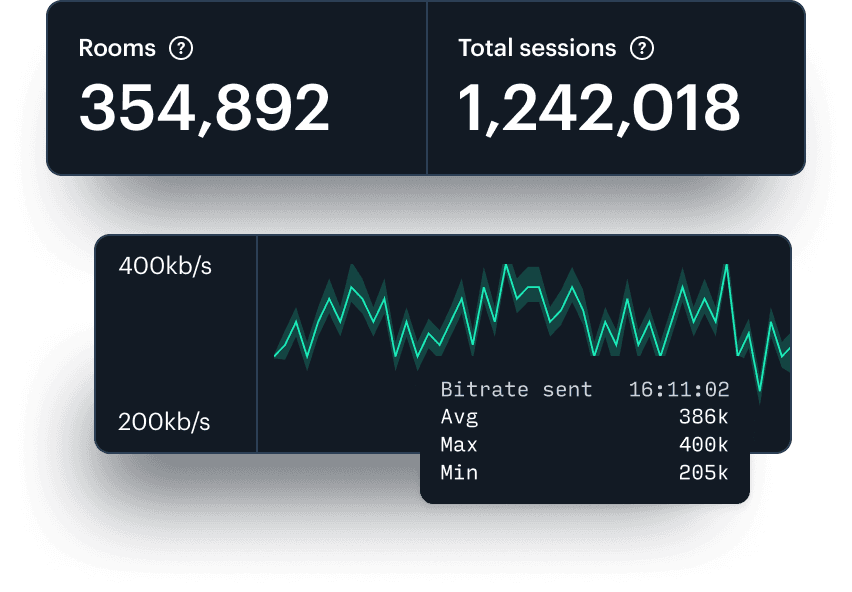
Task: Select the Total sessions label text
Action: click(537, 48)
